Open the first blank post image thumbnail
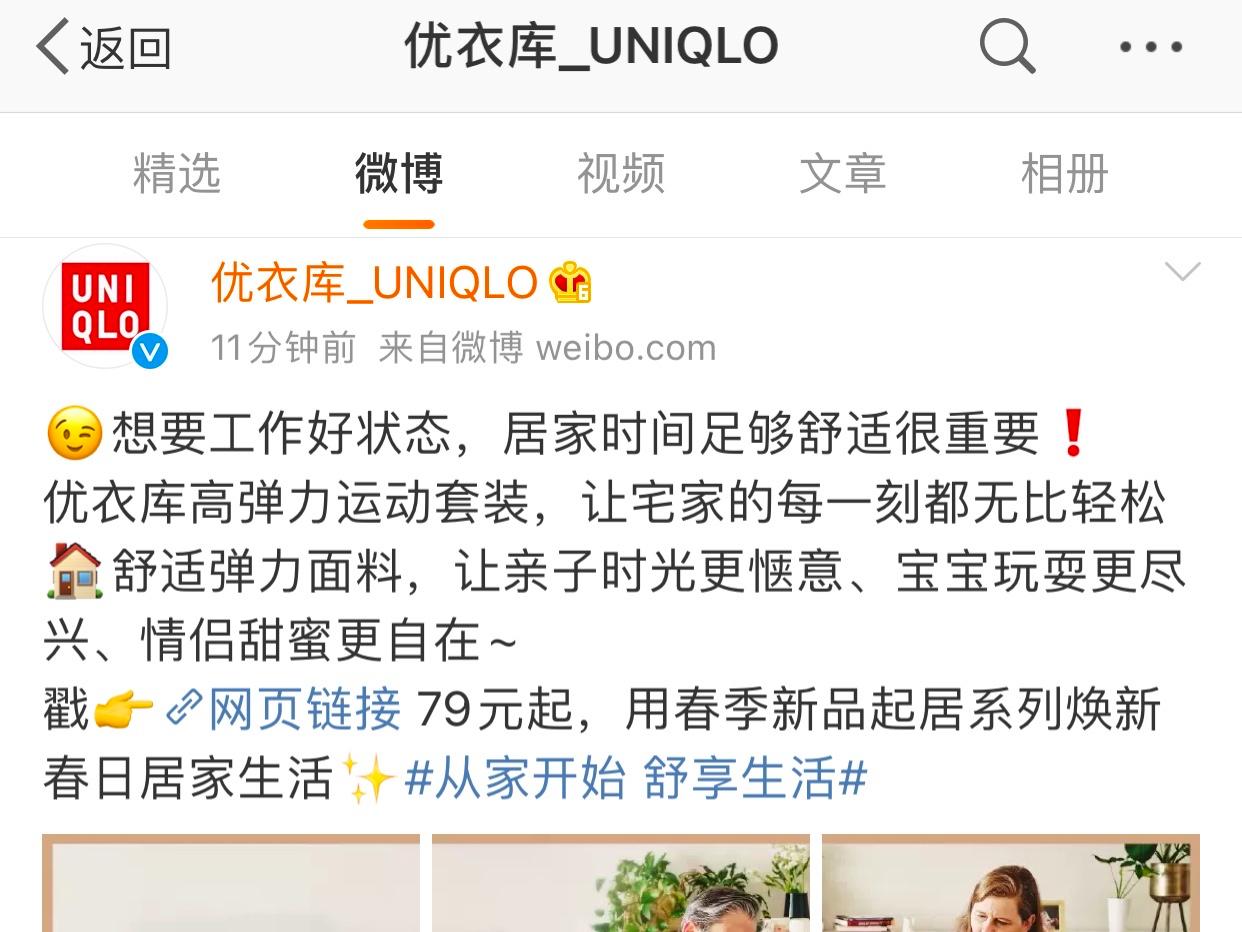Image resolution: width=1242 pixels, height=932 pixels. point(231,883)
